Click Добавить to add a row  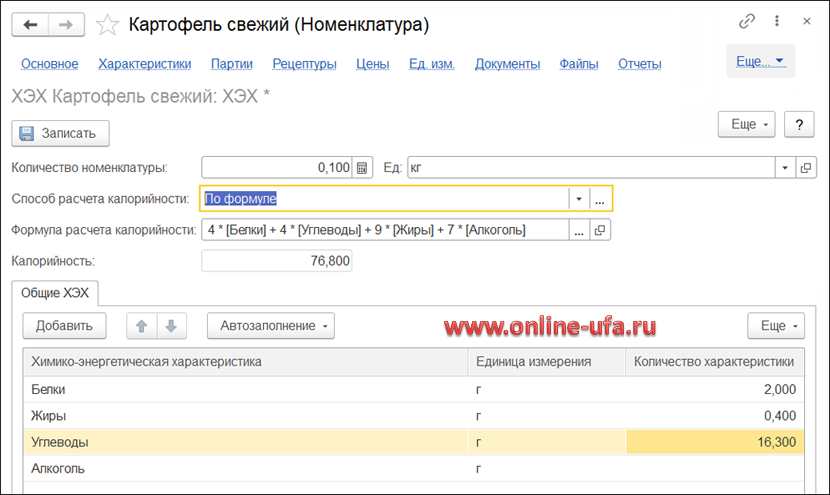64,325
